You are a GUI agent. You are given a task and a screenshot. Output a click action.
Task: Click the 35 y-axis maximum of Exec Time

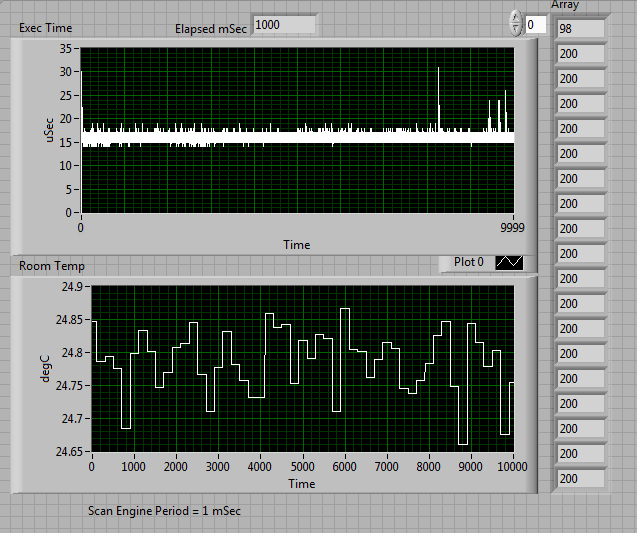(66, 49)
